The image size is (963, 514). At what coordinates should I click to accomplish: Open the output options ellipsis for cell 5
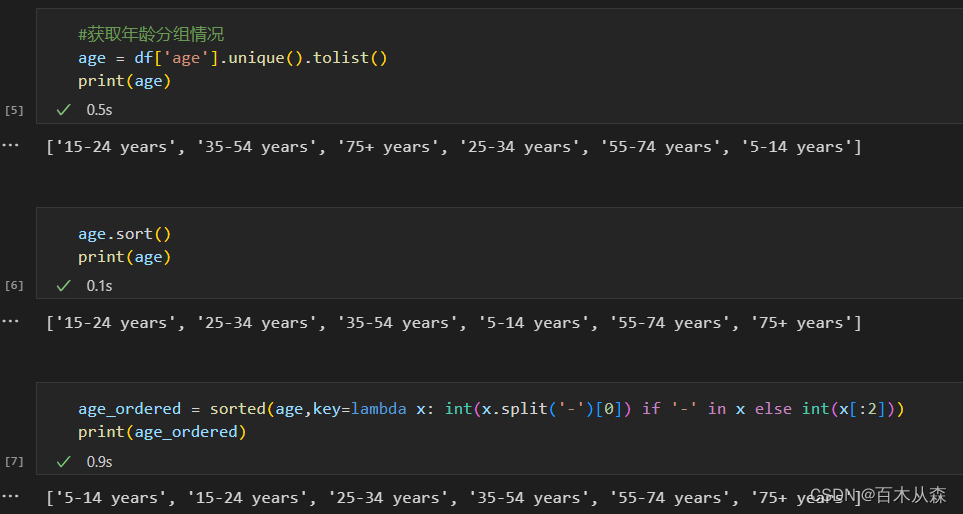pos(10,146)
